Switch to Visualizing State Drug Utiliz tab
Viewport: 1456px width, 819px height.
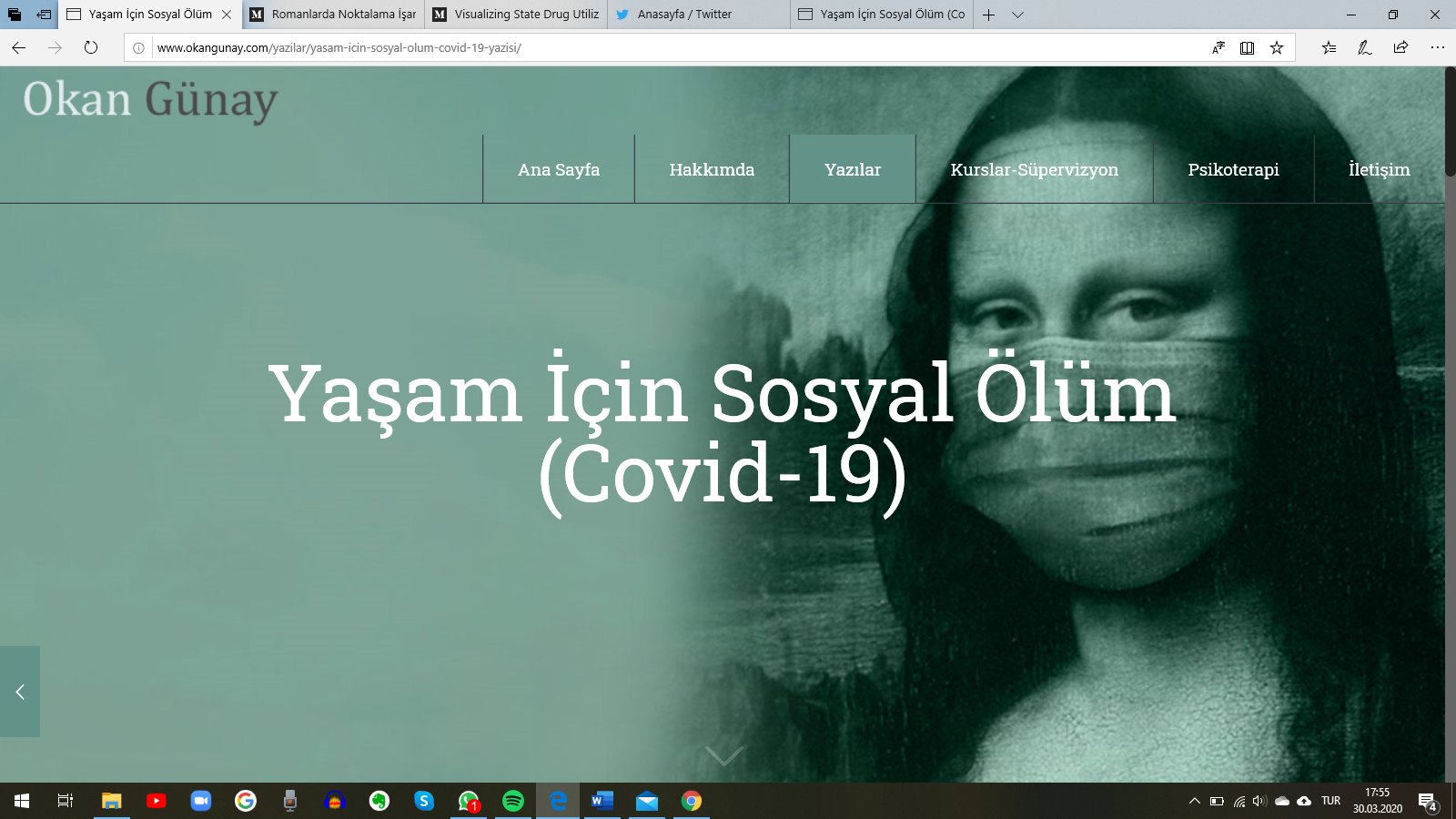pyautogui.click(x=516, y=15)
